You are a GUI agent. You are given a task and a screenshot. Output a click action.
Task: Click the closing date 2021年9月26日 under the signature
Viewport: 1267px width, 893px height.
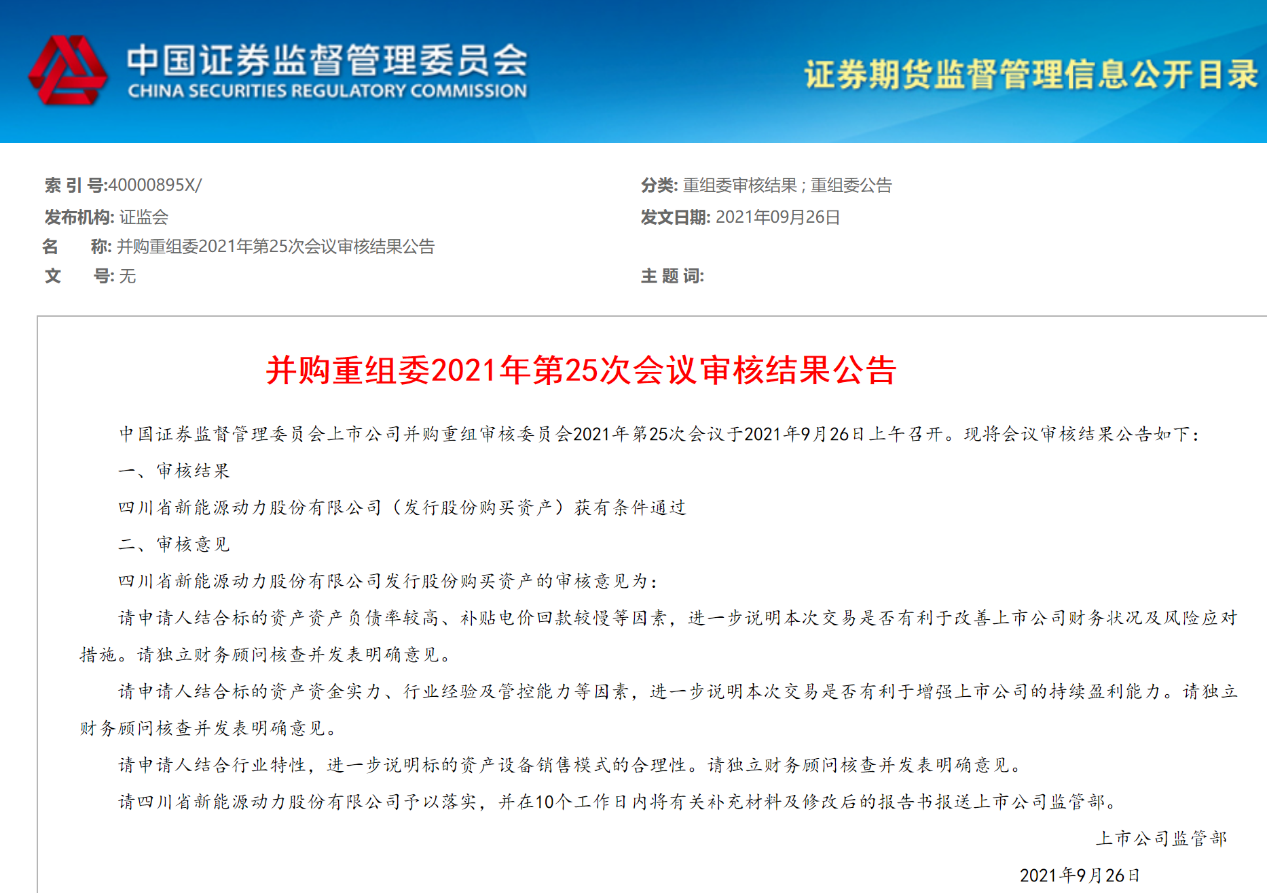tap(1079, 875)
